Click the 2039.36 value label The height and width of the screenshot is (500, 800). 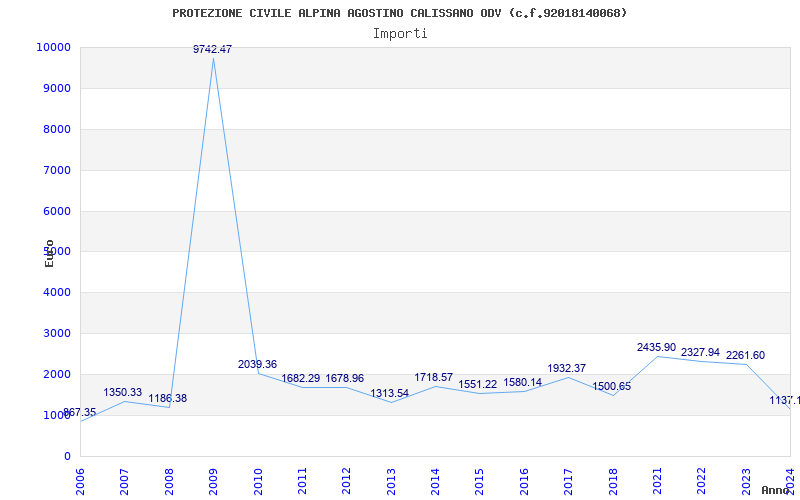[257, 364]
